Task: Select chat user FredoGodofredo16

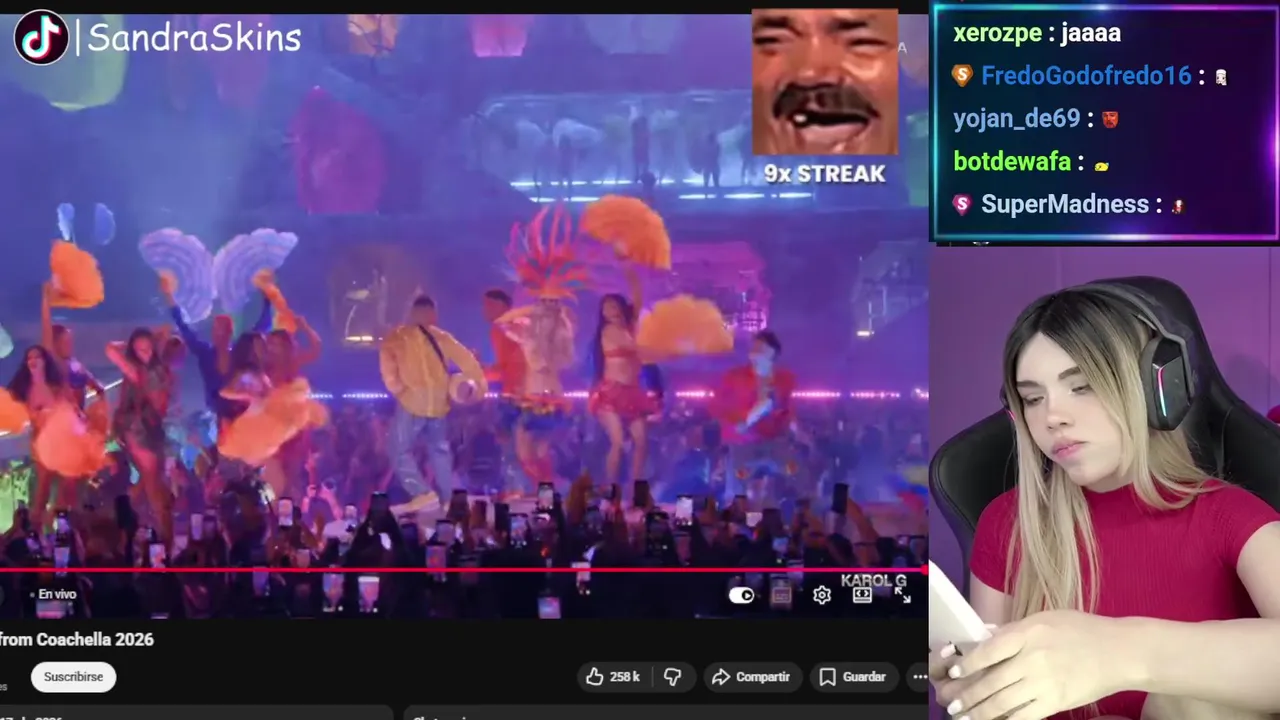Action: point(1086,76)
